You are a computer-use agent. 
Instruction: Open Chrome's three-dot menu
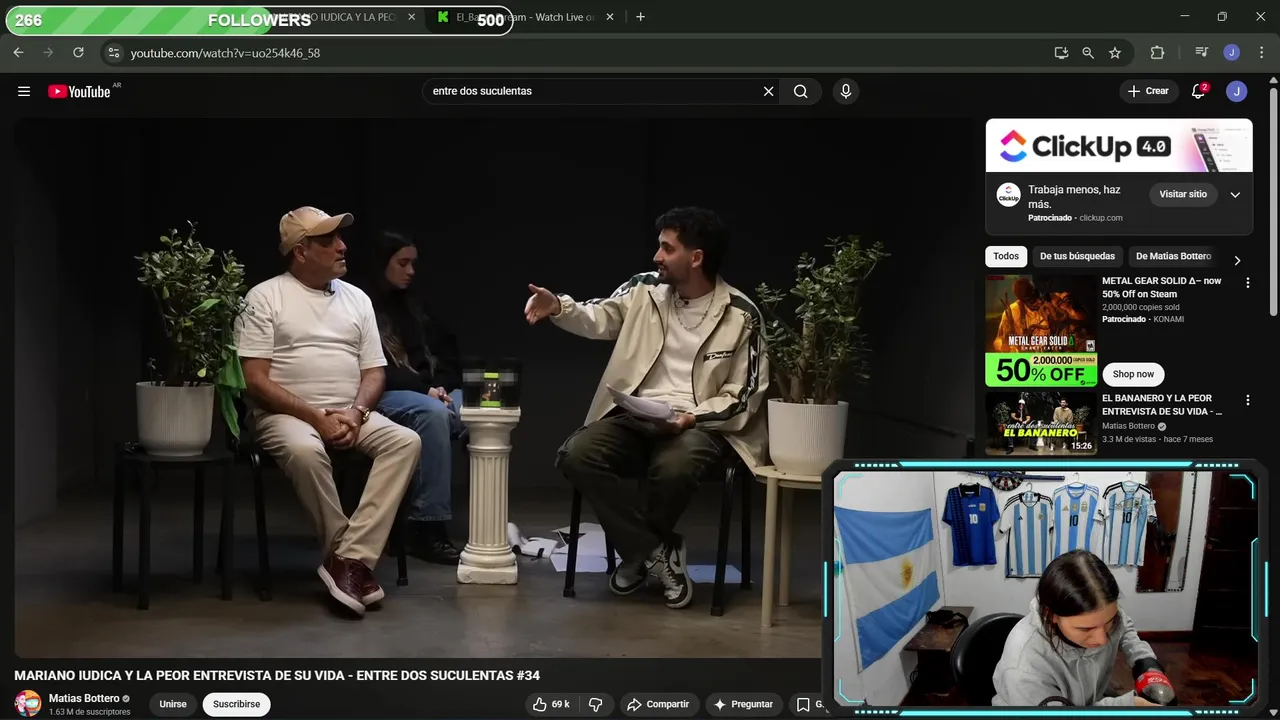pos(1260,53)
